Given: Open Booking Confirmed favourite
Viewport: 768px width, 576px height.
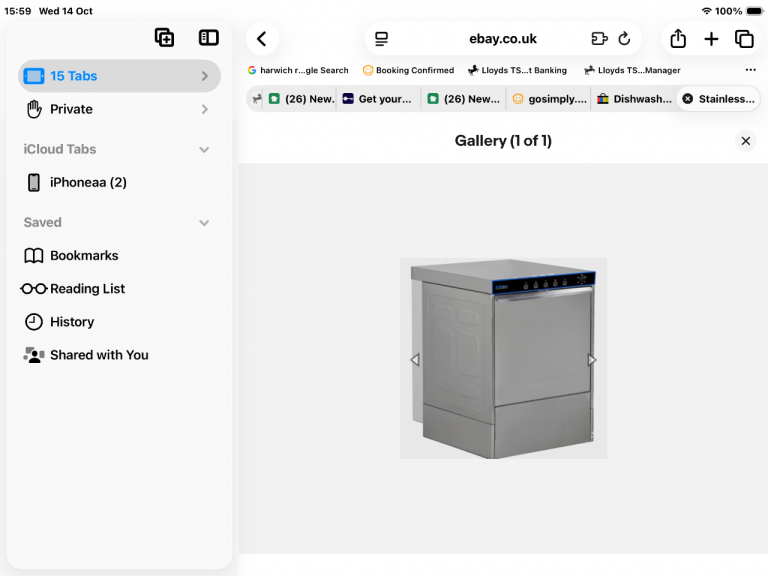Looking at the screenshot, I should [x=408, y=70].
